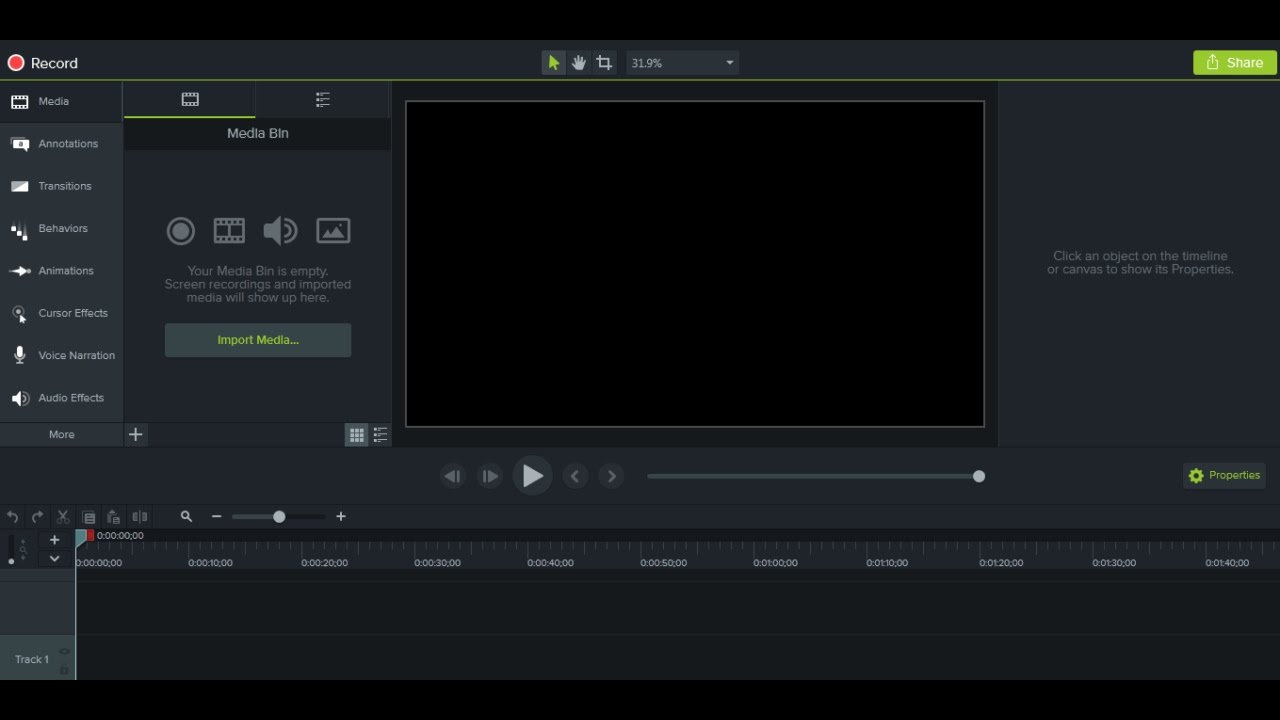Click the previous frame step-back button
The image size is (1280, 720).
click(x=452, y=476)
